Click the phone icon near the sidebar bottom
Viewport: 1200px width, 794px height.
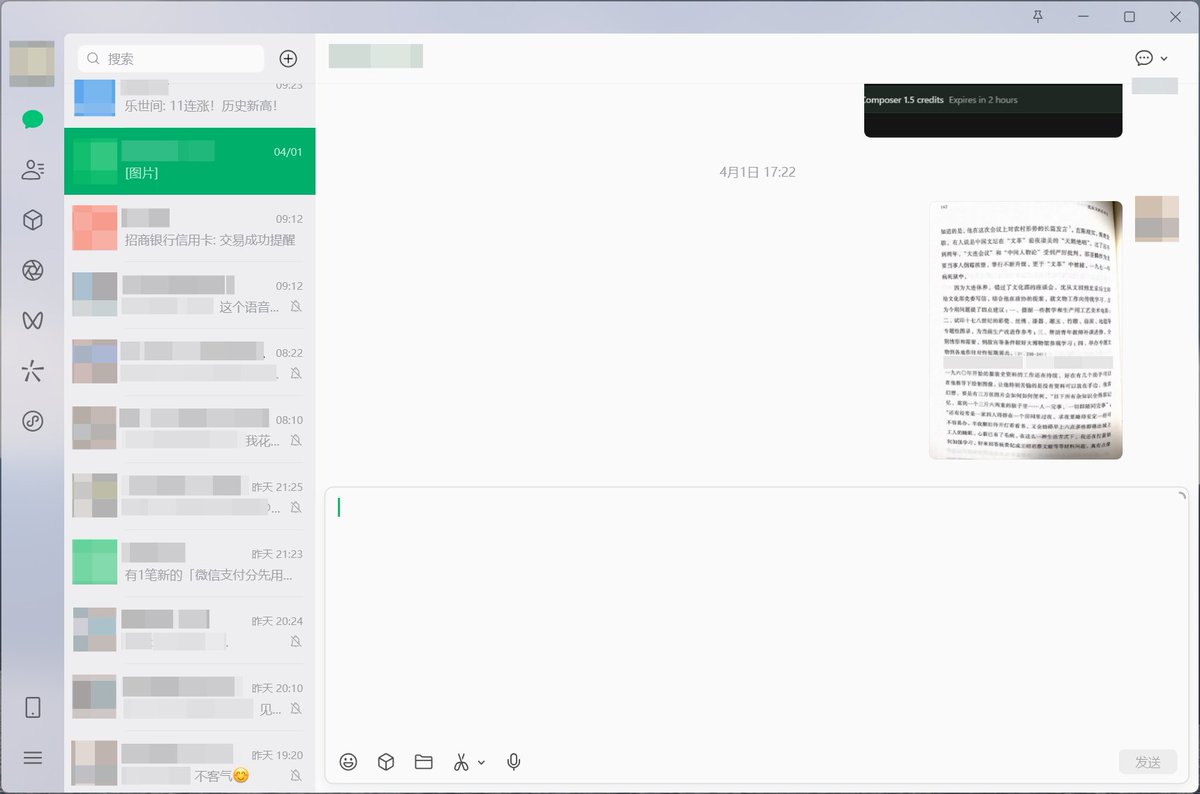coord(32,707)
